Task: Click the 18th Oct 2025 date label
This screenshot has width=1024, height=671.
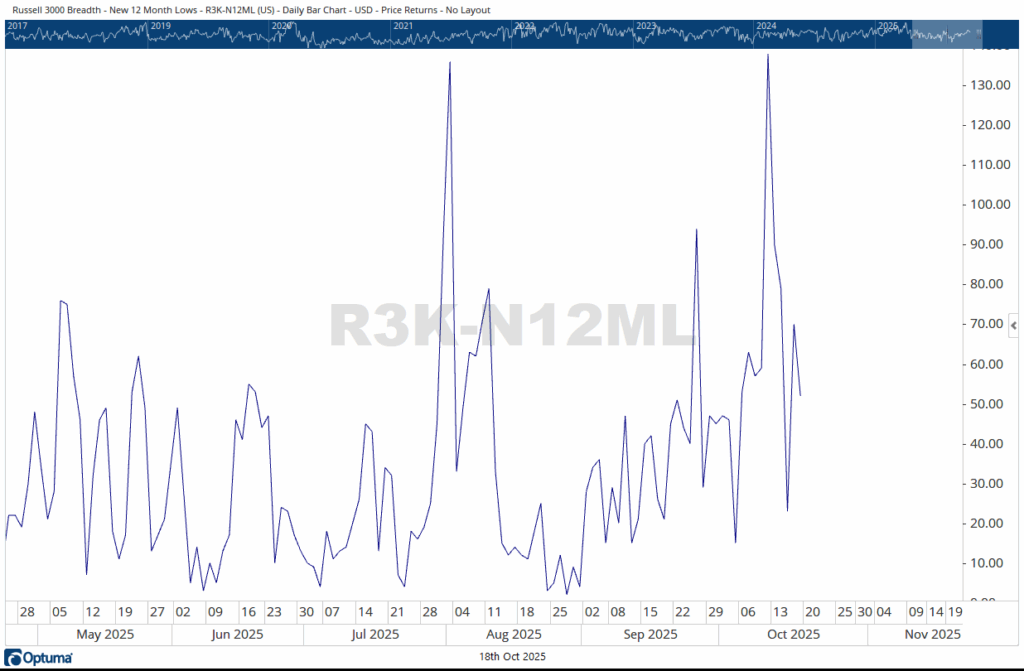Action: coord(512,656)
